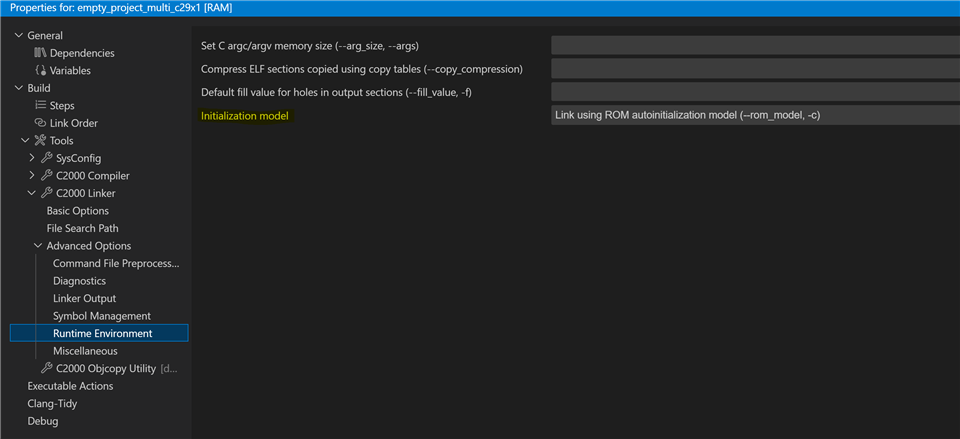Click the Variables braces icon
Viewport: 960px width, 439px height.
click(40, 70)
